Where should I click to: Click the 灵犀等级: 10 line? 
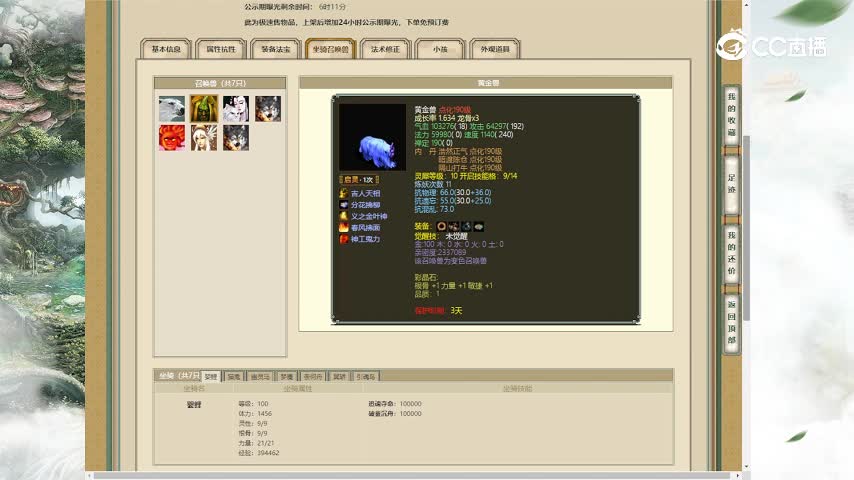click(x=466, y=176)
